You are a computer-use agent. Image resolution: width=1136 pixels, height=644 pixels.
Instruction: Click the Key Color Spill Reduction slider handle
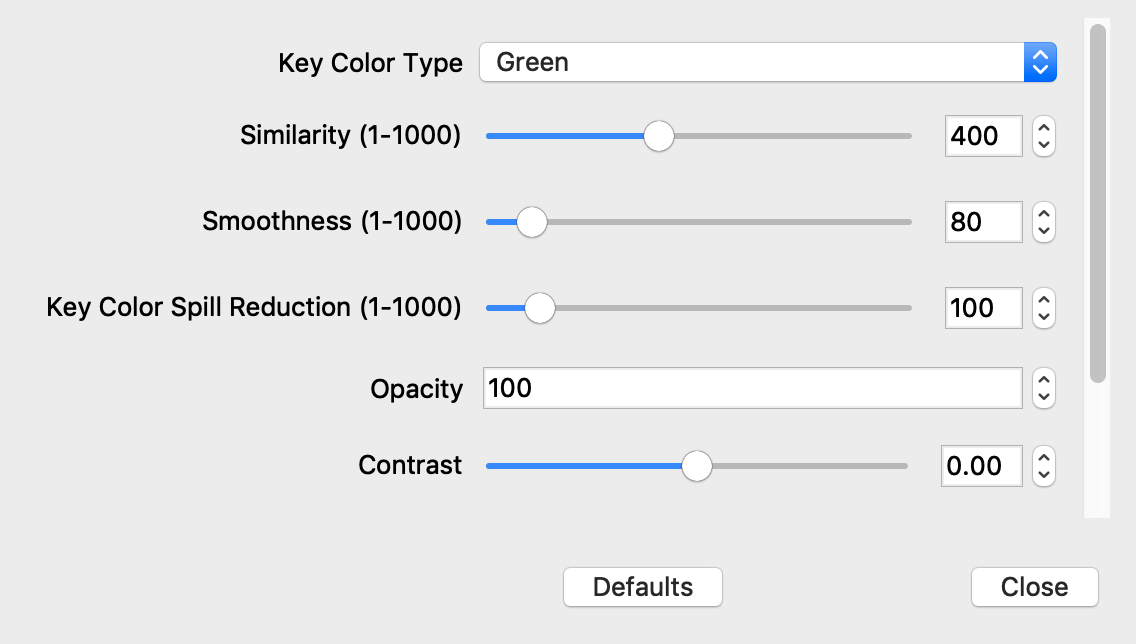(x=540, y=308)
